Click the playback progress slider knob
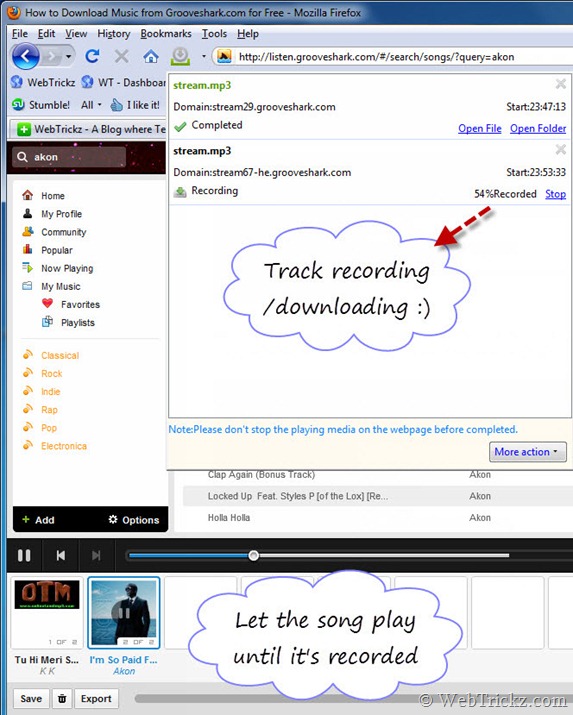Screen dimensions: 573x715 pos(254,555)
